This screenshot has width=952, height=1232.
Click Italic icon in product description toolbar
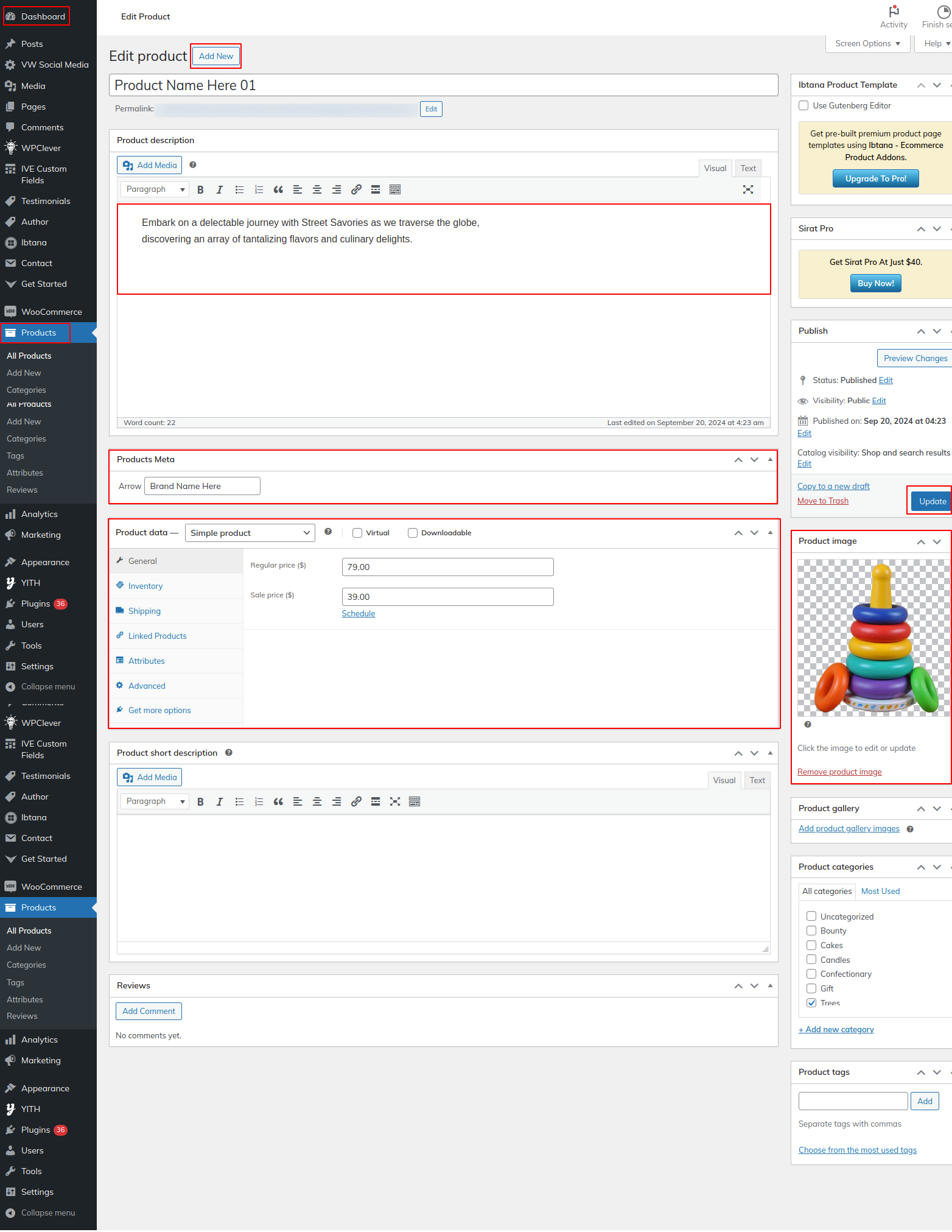(220, 190)
